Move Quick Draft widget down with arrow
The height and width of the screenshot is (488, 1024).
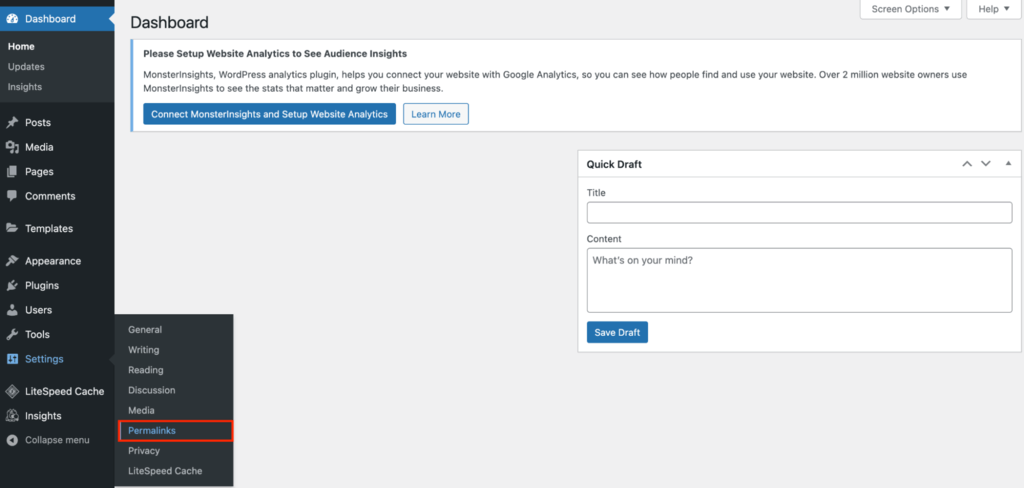[985, 163]
